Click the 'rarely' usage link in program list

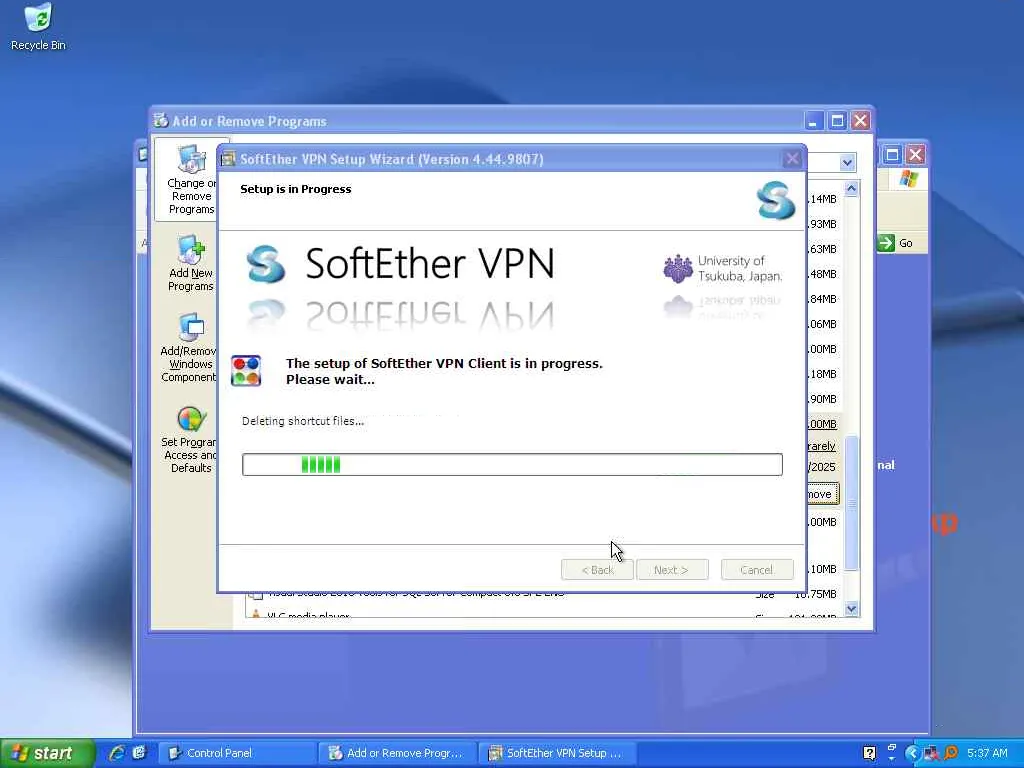821,446
